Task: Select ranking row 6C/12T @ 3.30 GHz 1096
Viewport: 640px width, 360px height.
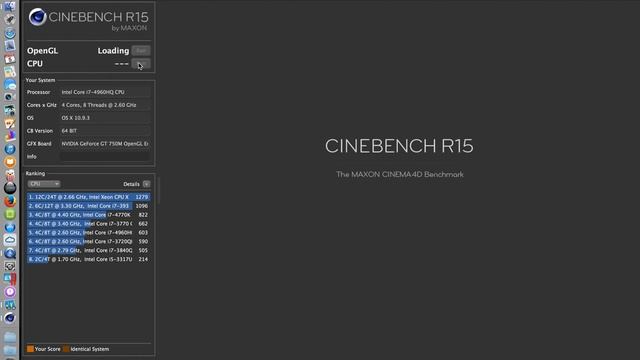Action: [x=89, y=206]
